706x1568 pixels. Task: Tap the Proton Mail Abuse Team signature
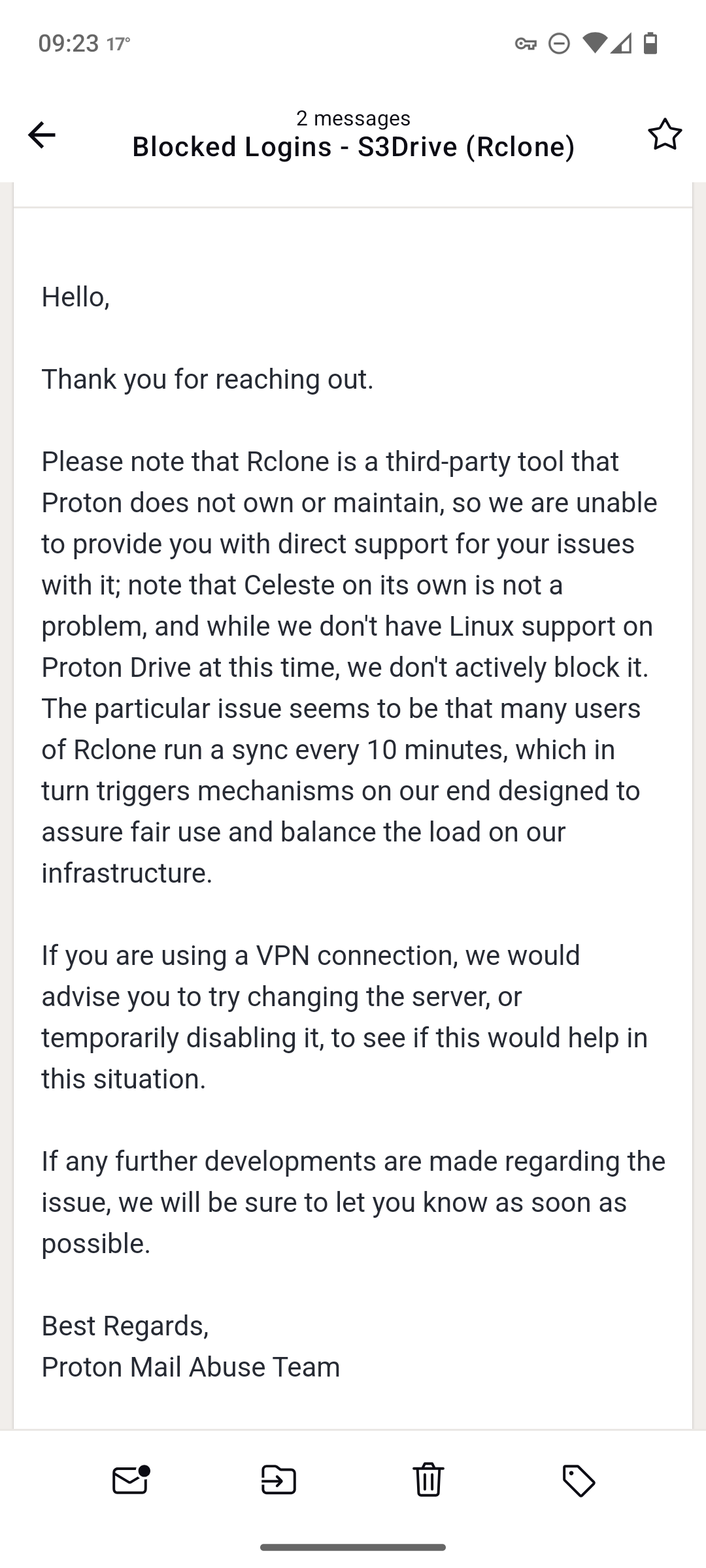(x=191, y=1367)
